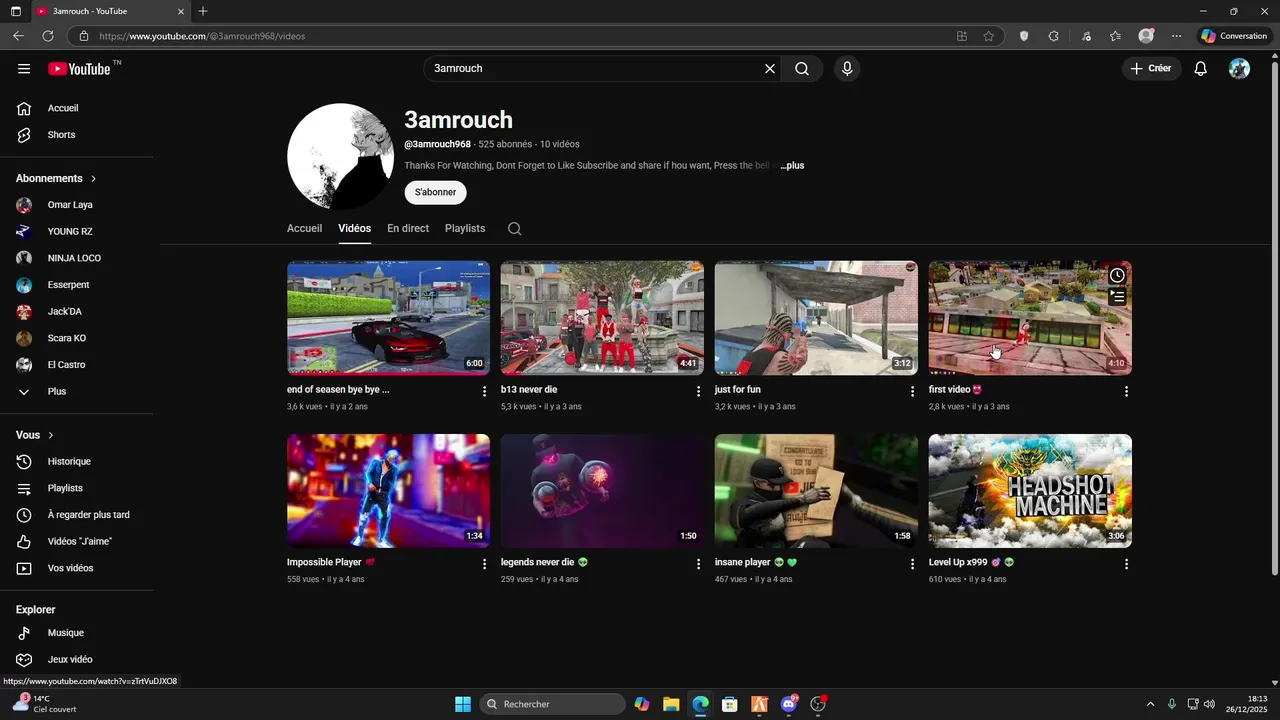This screenshot has width=1280, height=720.
Task: Open Discord from taskbar
Action: (789, 704)
